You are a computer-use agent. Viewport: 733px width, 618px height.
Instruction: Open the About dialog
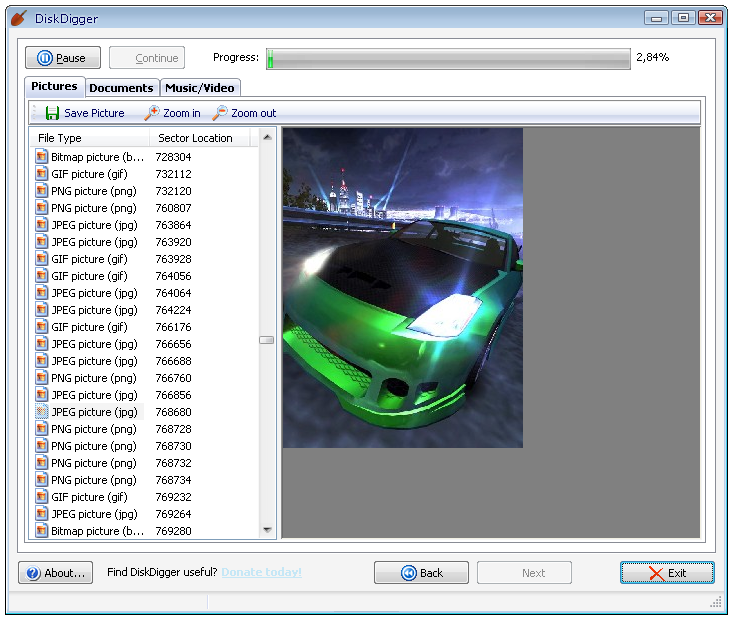[x=56, y=573]
